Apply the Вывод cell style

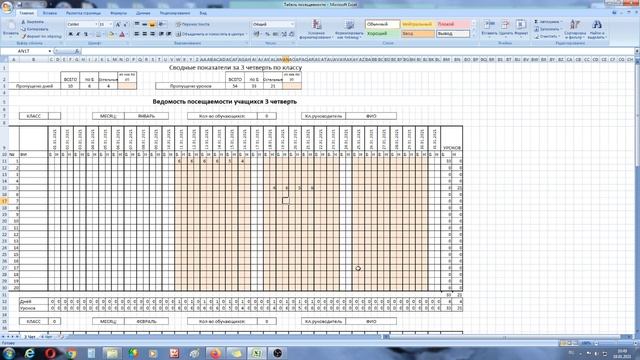coord(453,34)
